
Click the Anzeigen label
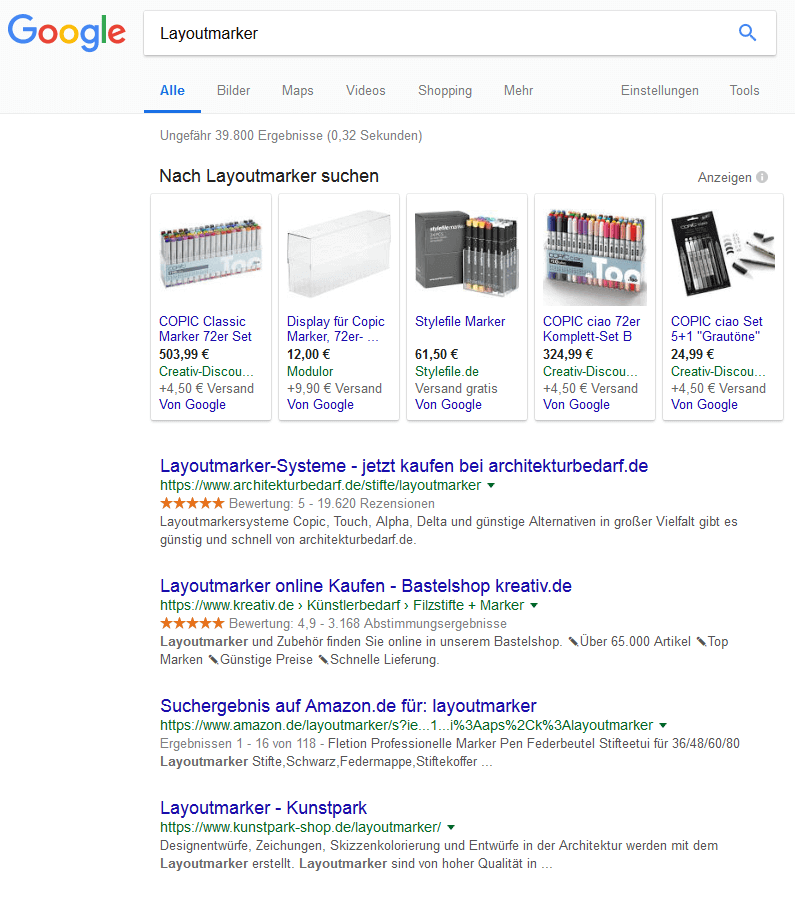724,177
